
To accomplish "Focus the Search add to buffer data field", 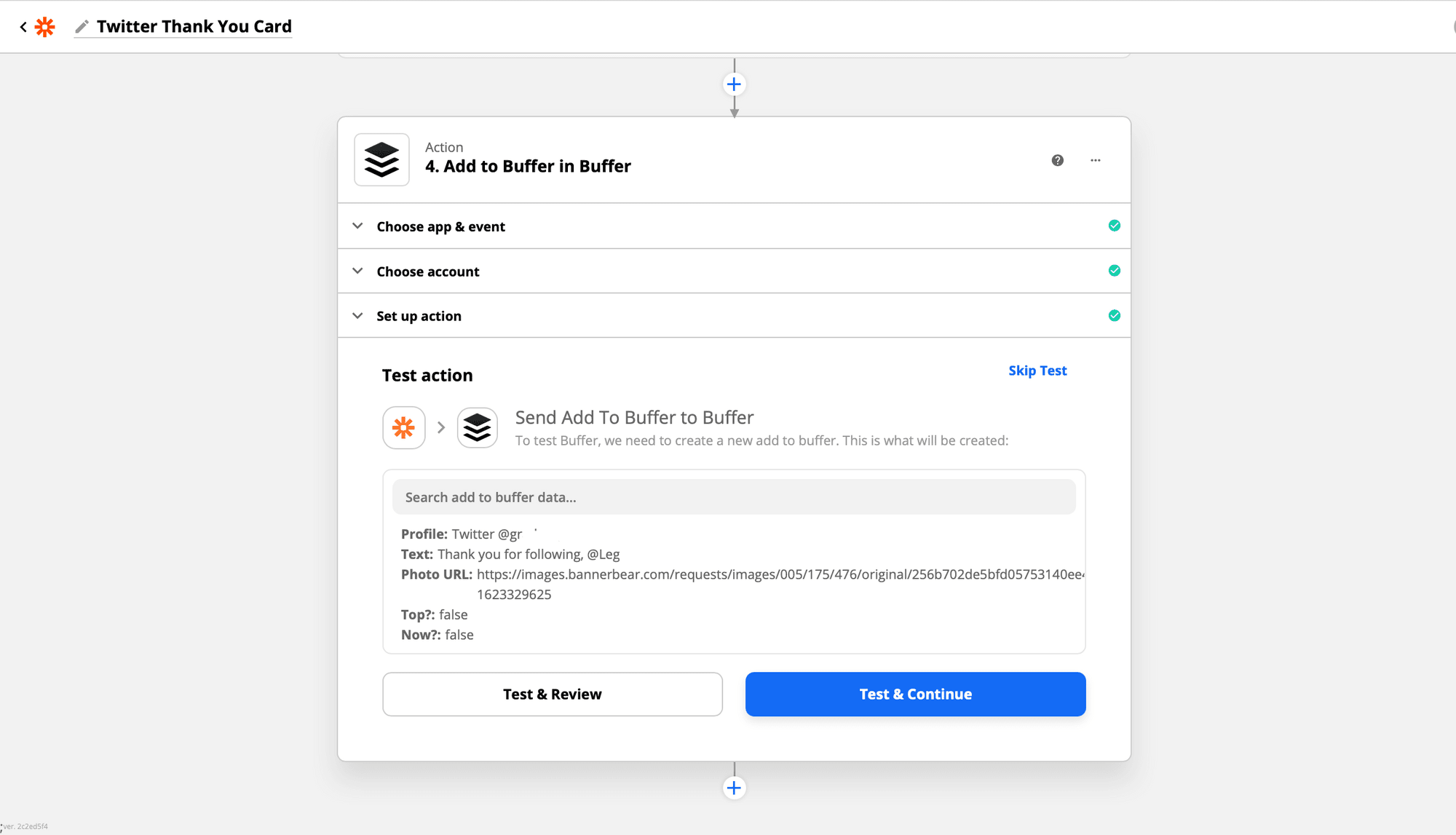I will (x=734, y=497).
